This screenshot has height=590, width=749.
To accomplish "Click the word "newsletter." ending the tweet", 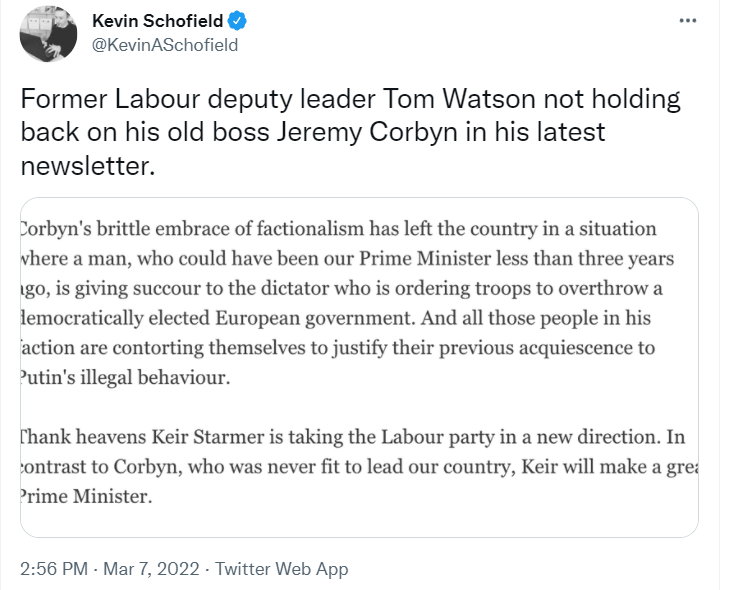I will (x=88, y=166).
